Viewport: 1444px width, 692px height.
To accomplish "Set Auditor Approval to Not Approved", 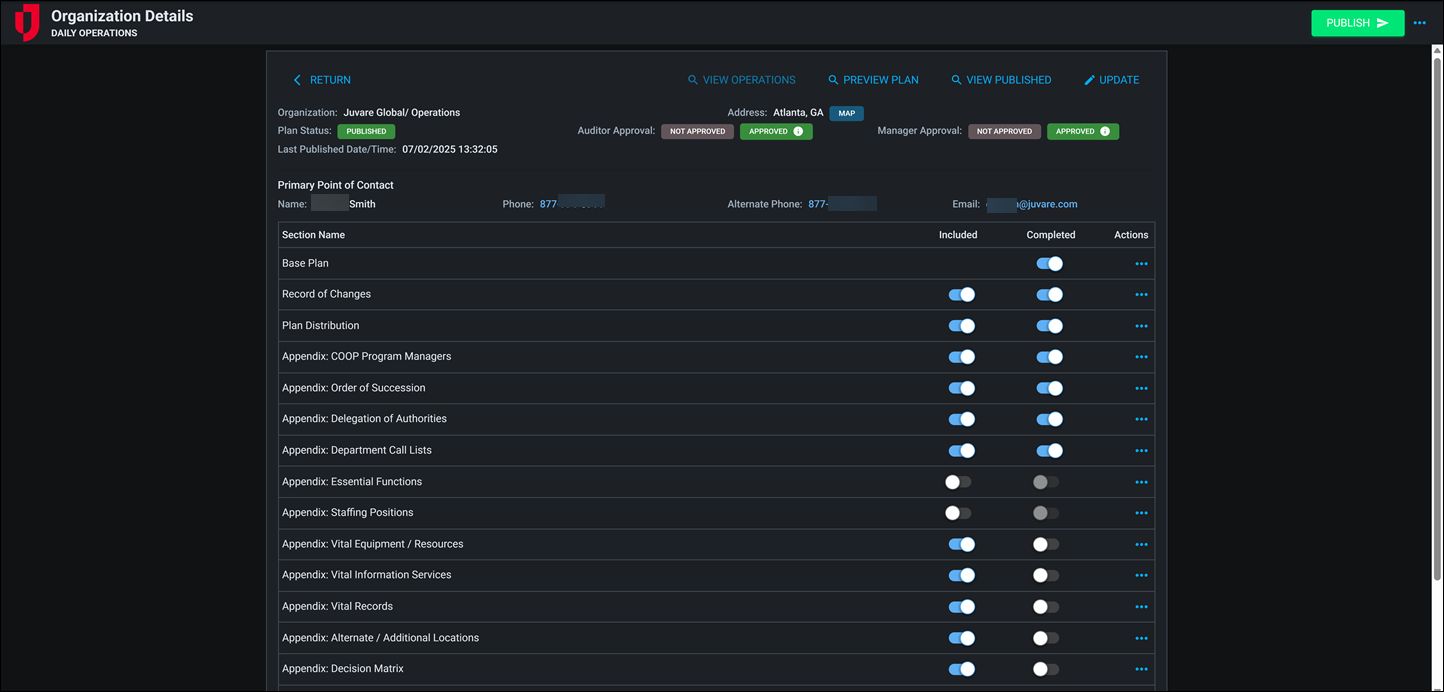I will [x=697, y=131].
